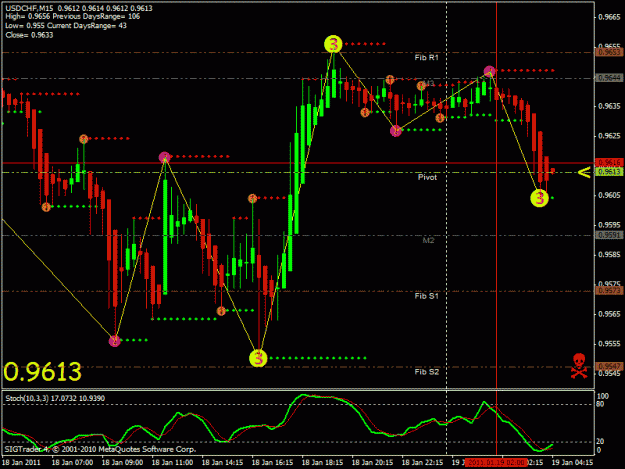Viewport: 625px width, 469px height.
Task: Click the orange marker beside the M3 label
Action: 421,86
